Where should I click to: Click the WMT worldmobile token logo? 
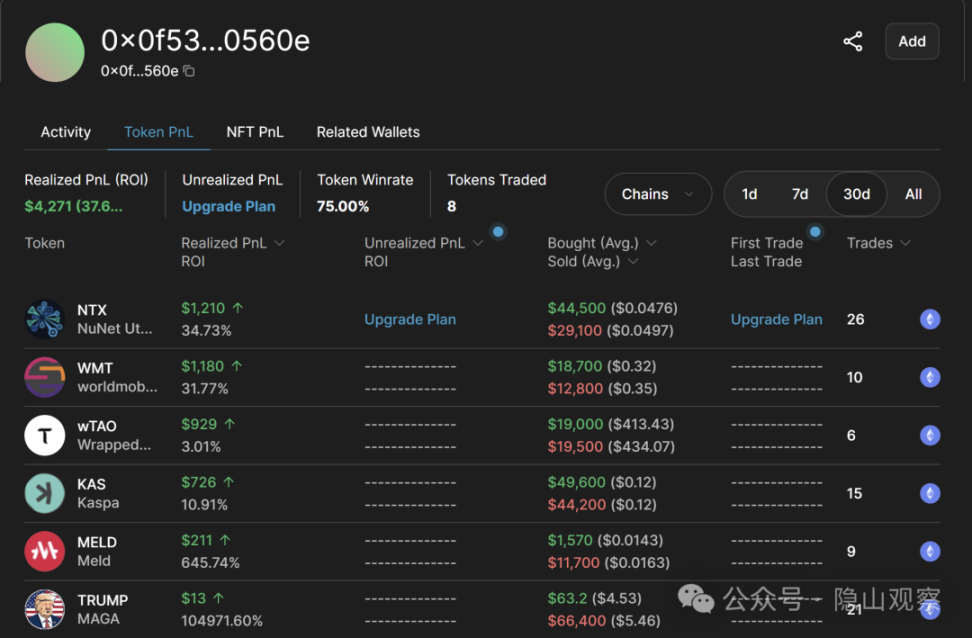[45, 377]
